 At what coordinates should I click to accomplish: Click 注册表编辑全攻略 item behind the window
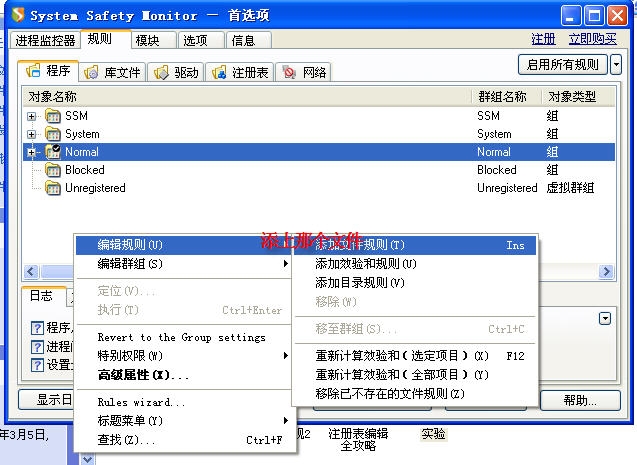[x=358, y=440]
